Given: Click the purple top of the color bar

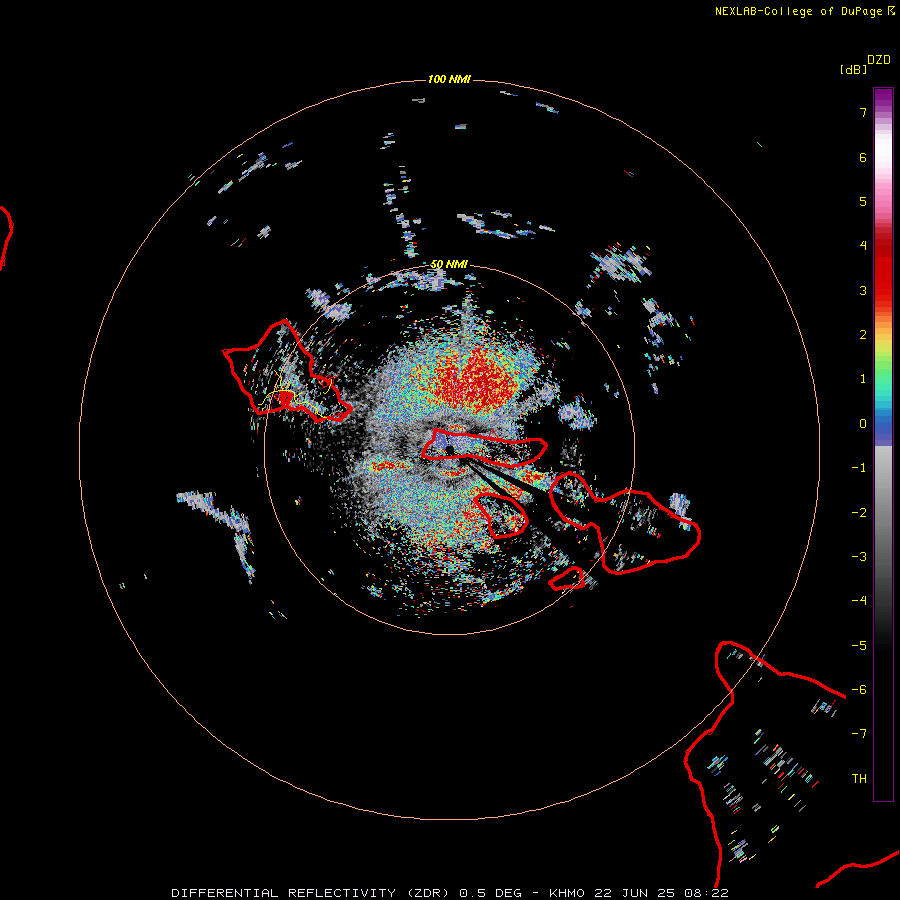Looking at the screenshot, I should (883, 99).
